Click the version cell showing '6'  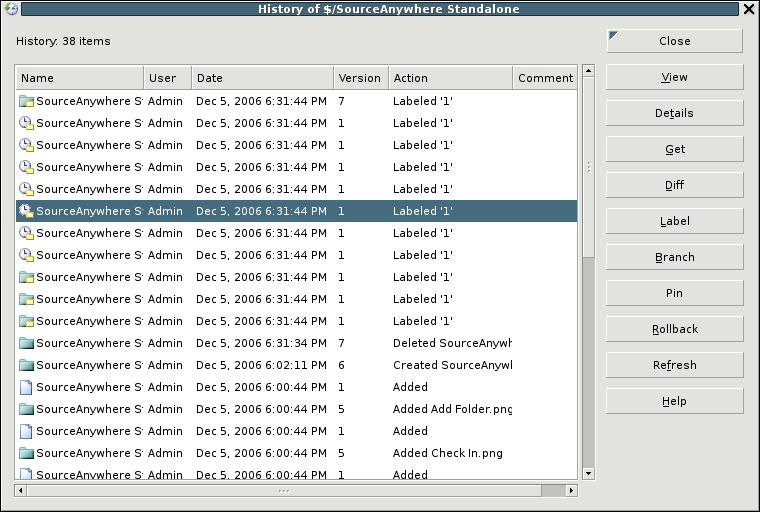tap(341, 365)
